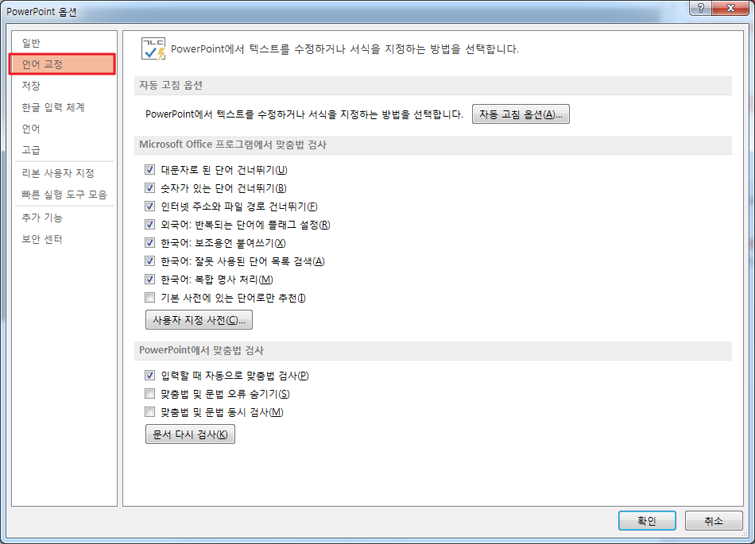
Task: Go to 한글 입력 체계 settings
Action: 53,107
